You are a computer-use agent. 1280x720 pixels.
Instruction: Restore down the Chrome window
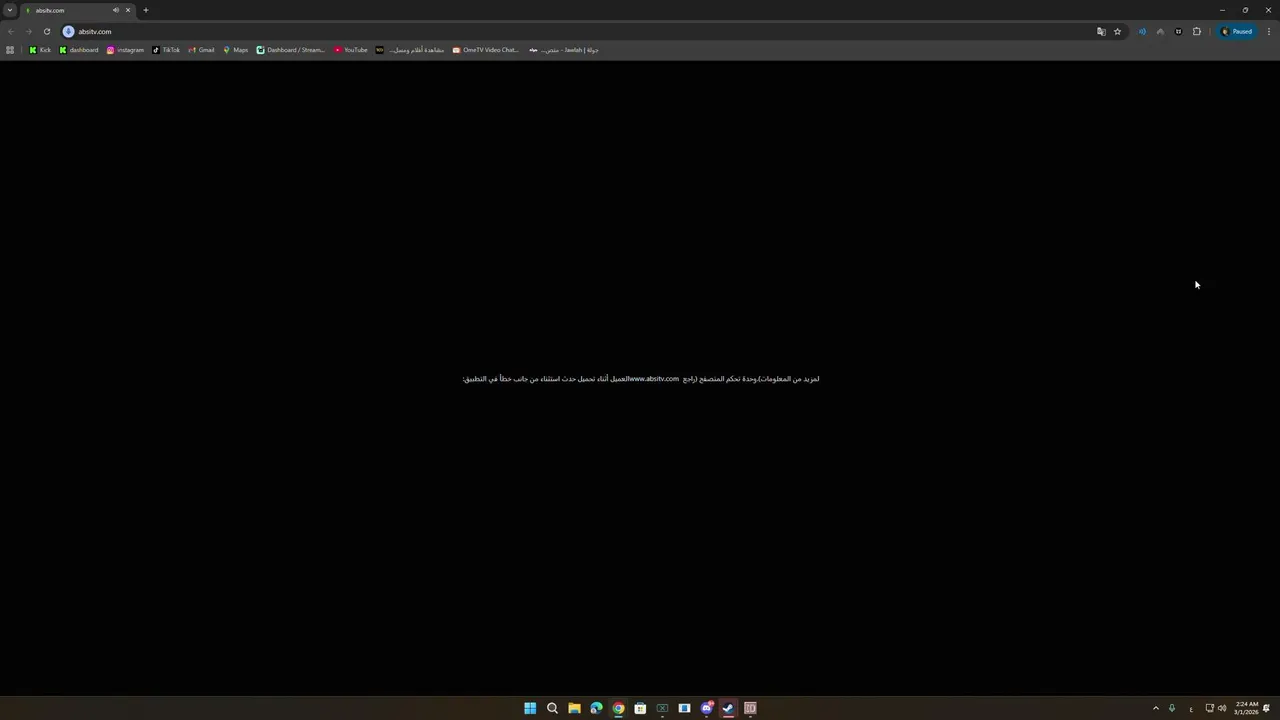pyautogui.click(x=1245, y=10)
